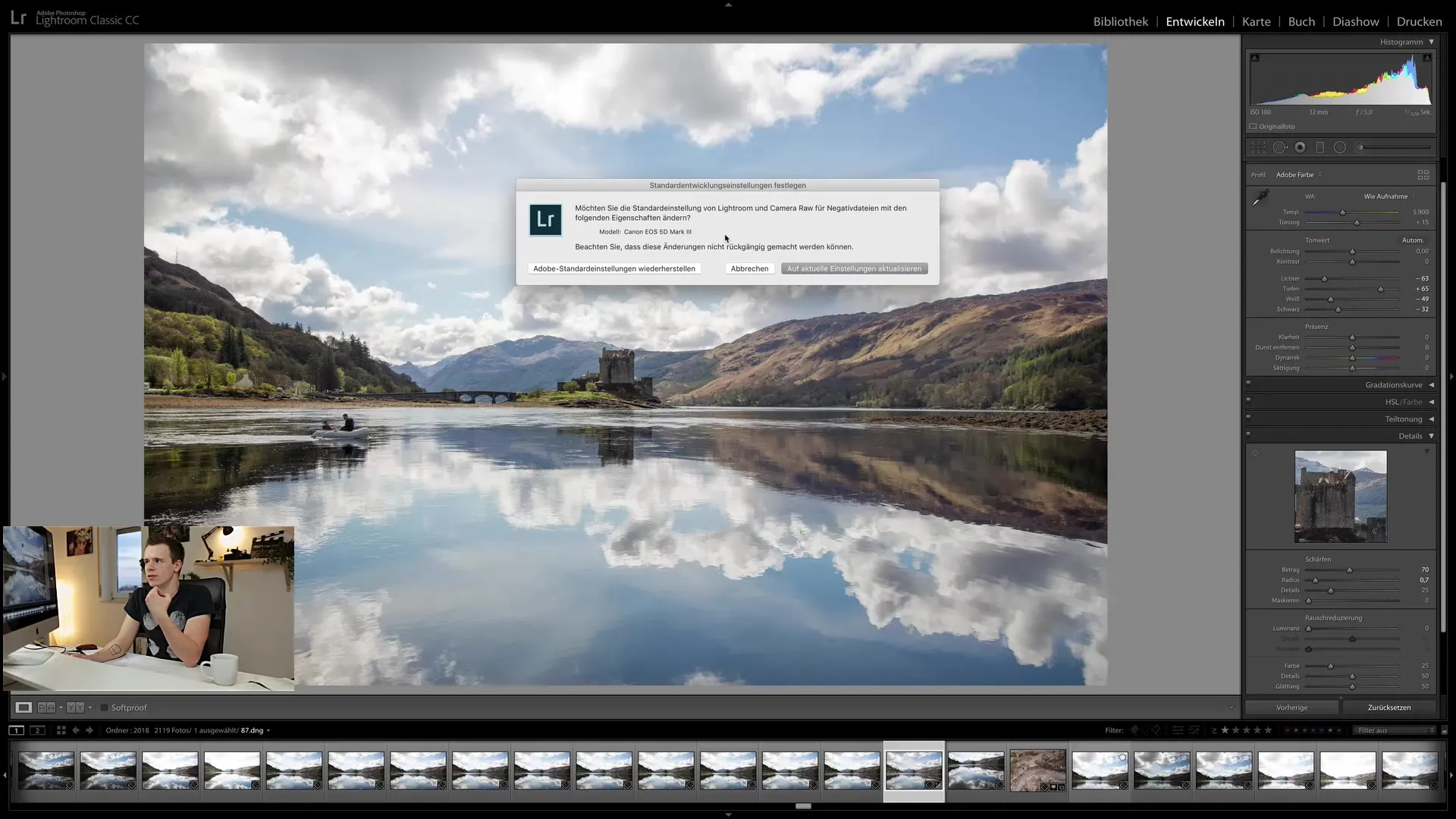Adjust the Schärfen Betrag slider handle
The width and height of the screenshot is (1456, 819).
pyautogui.click(x=1349, y=570)
